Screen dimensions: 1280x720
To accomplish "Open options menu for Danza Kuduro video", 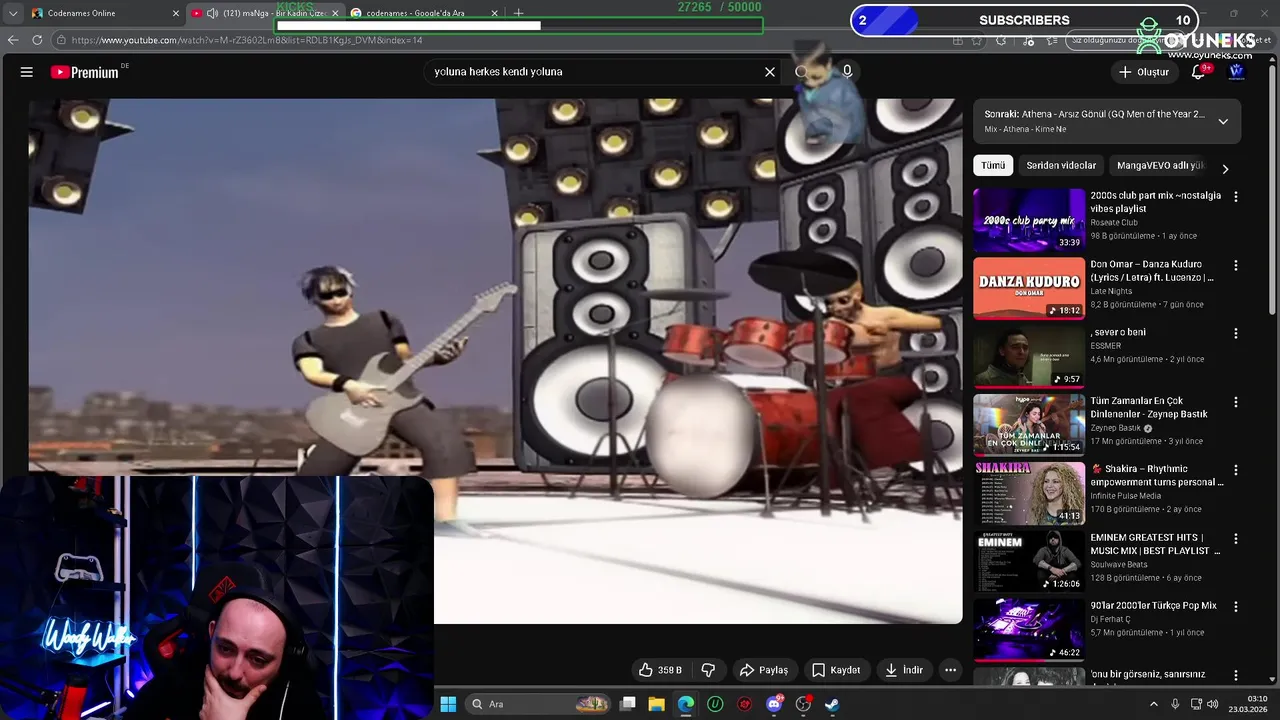I will coord(1236,266).
